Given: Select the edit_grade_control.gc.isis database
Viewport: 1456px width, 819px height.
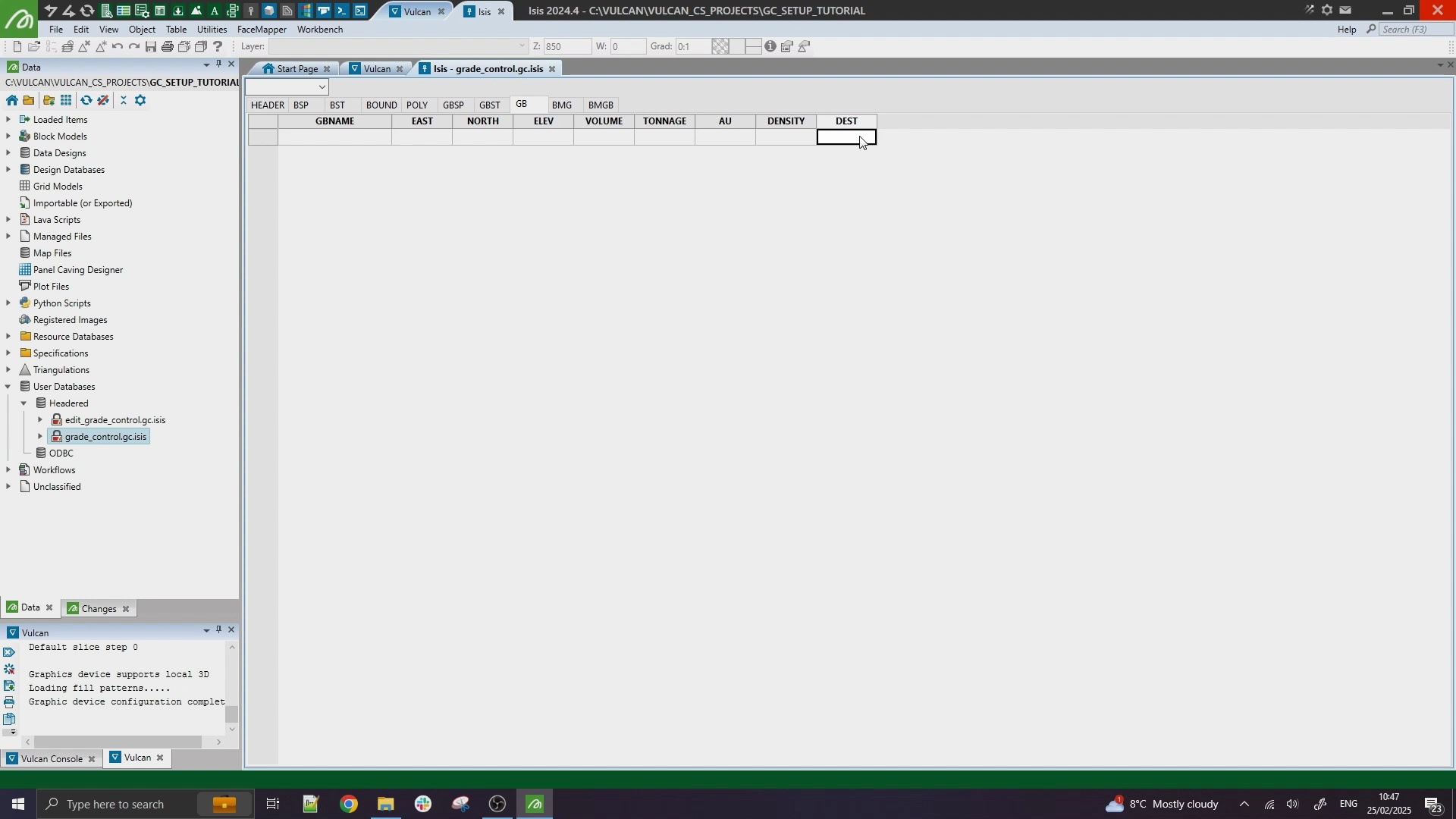Looking at the screenshot, I should tap(115, 420).
